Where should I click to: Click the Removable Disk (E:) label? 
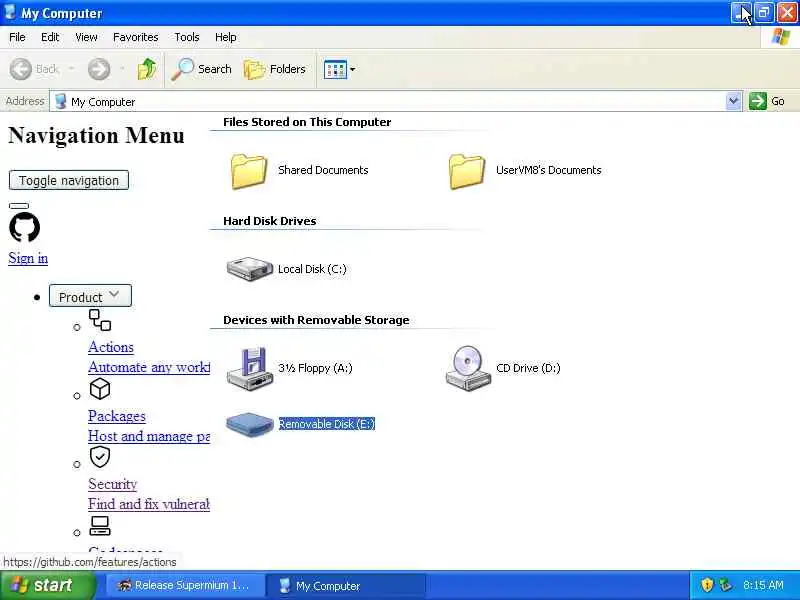pos(327,424)
